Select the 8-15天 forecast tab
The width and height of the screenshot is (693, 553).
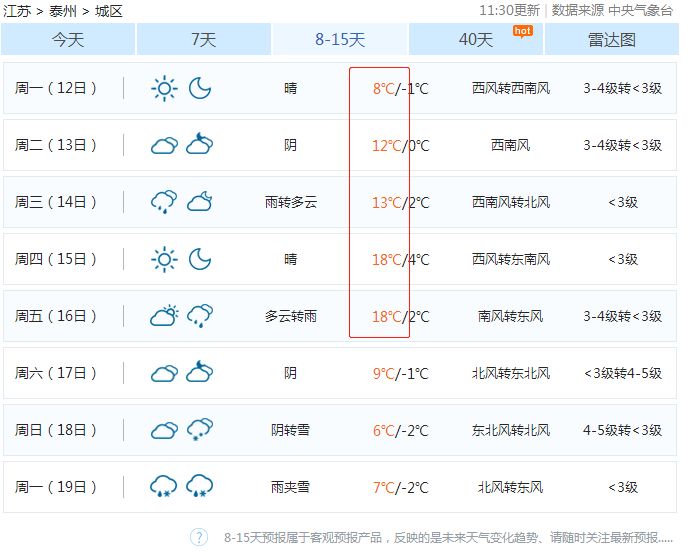coord(340,40)
